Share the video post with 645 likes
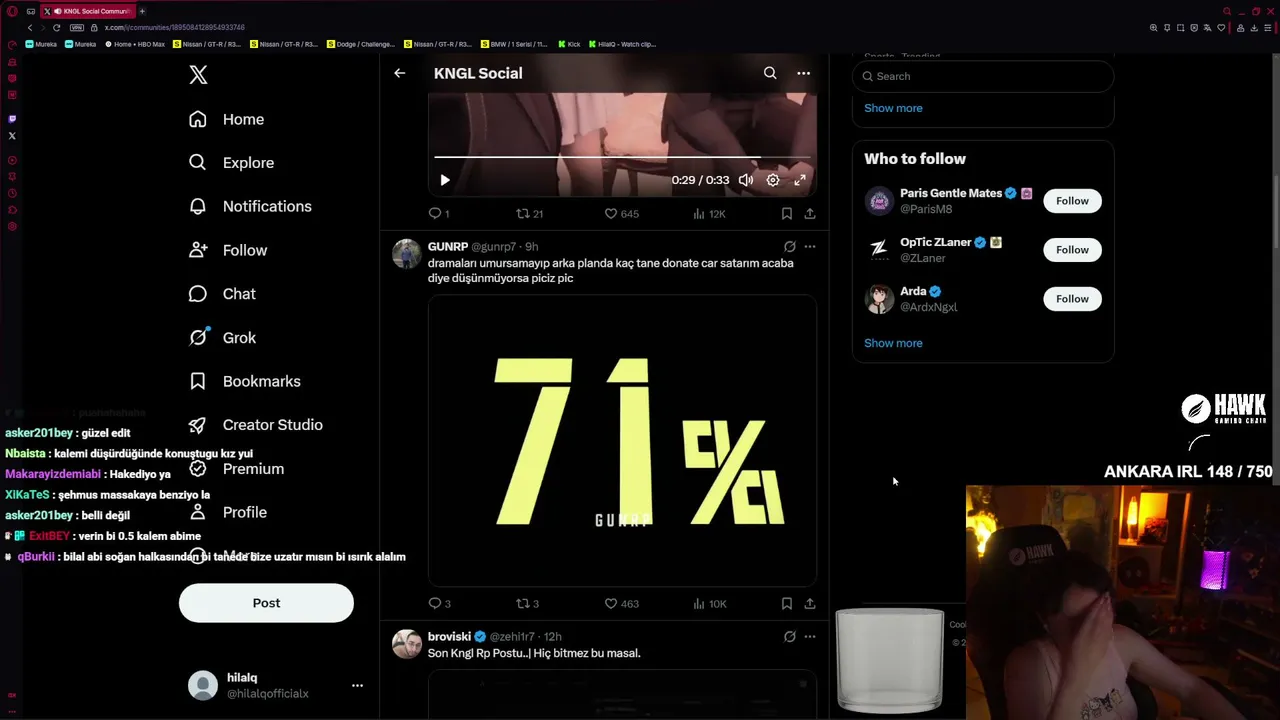1280x720 pixels. [810, 214]
